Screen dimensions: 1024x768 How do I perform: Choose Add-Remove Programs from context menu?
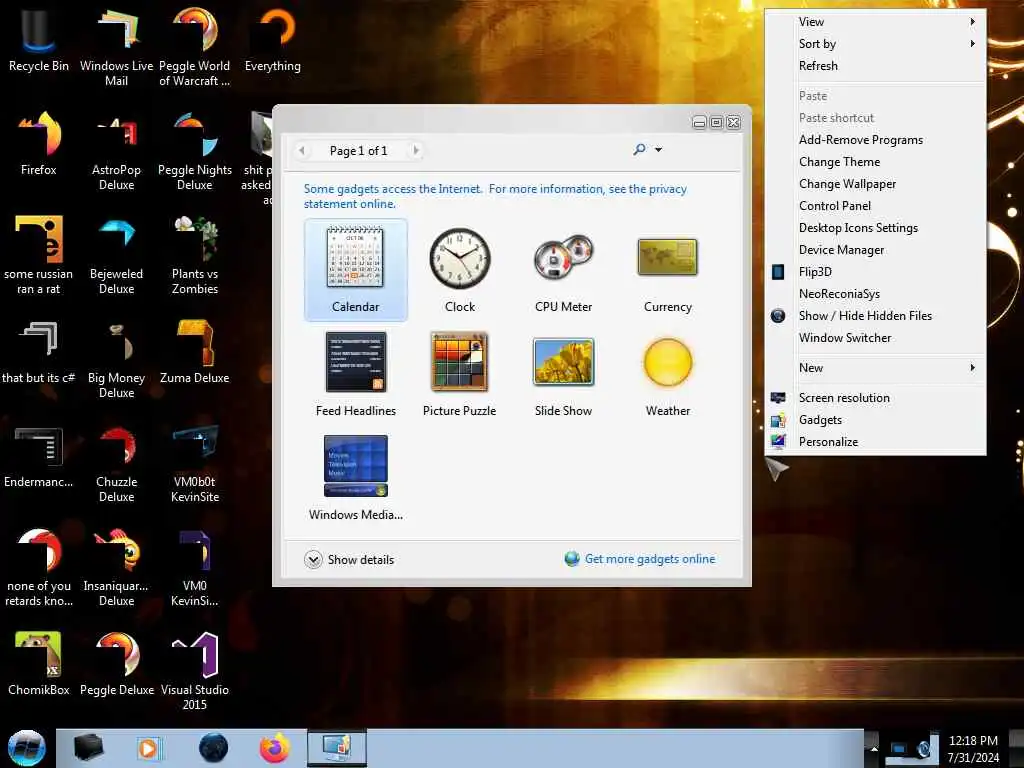pos(875,140)
